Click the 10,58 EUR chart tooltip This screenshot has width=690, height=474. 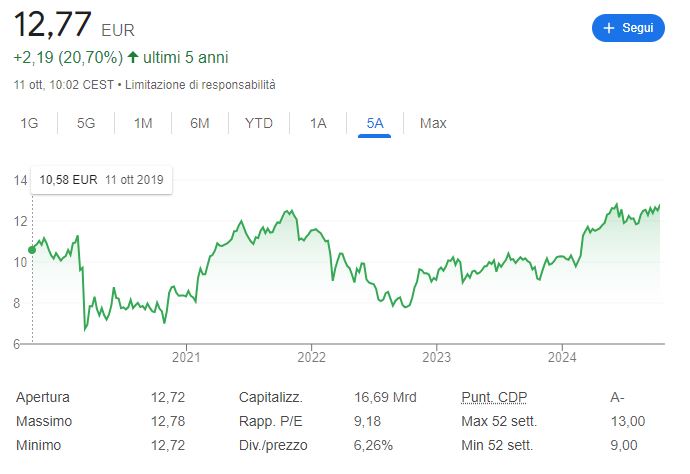coord(100,180)
